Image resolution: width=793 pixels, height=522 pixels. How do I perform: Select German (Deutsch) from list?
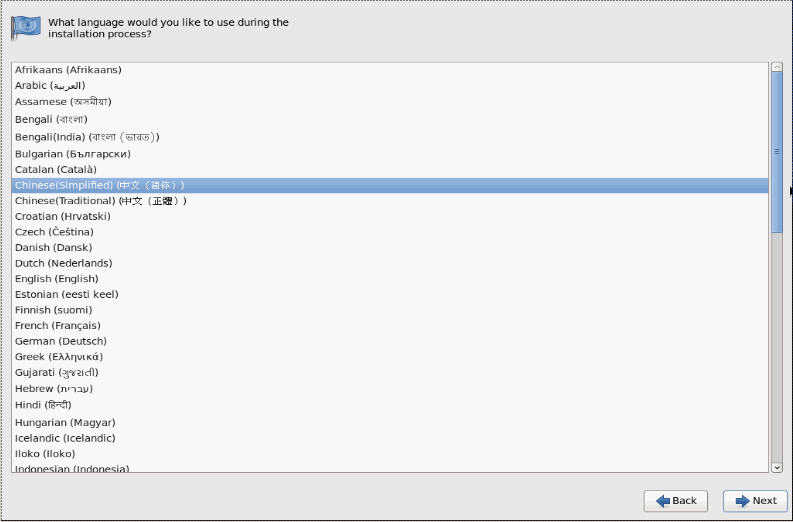tap(61, 342)
